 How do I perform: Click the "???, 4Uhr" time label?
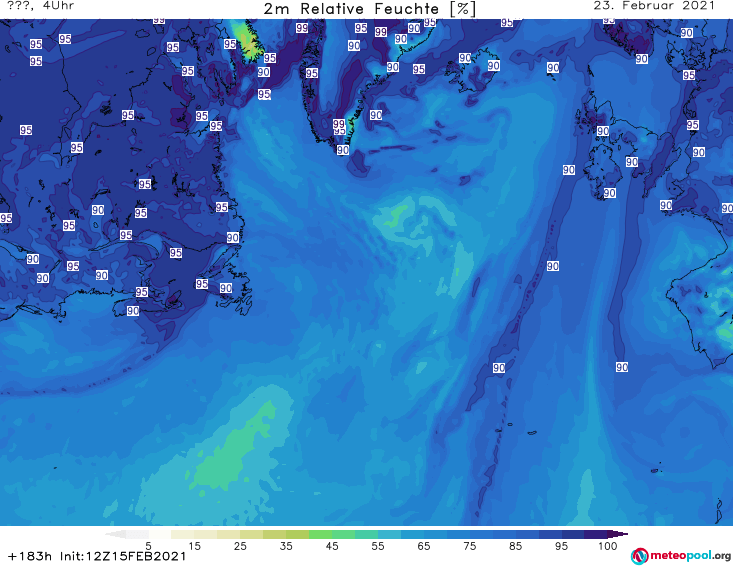tap(41, 6)
